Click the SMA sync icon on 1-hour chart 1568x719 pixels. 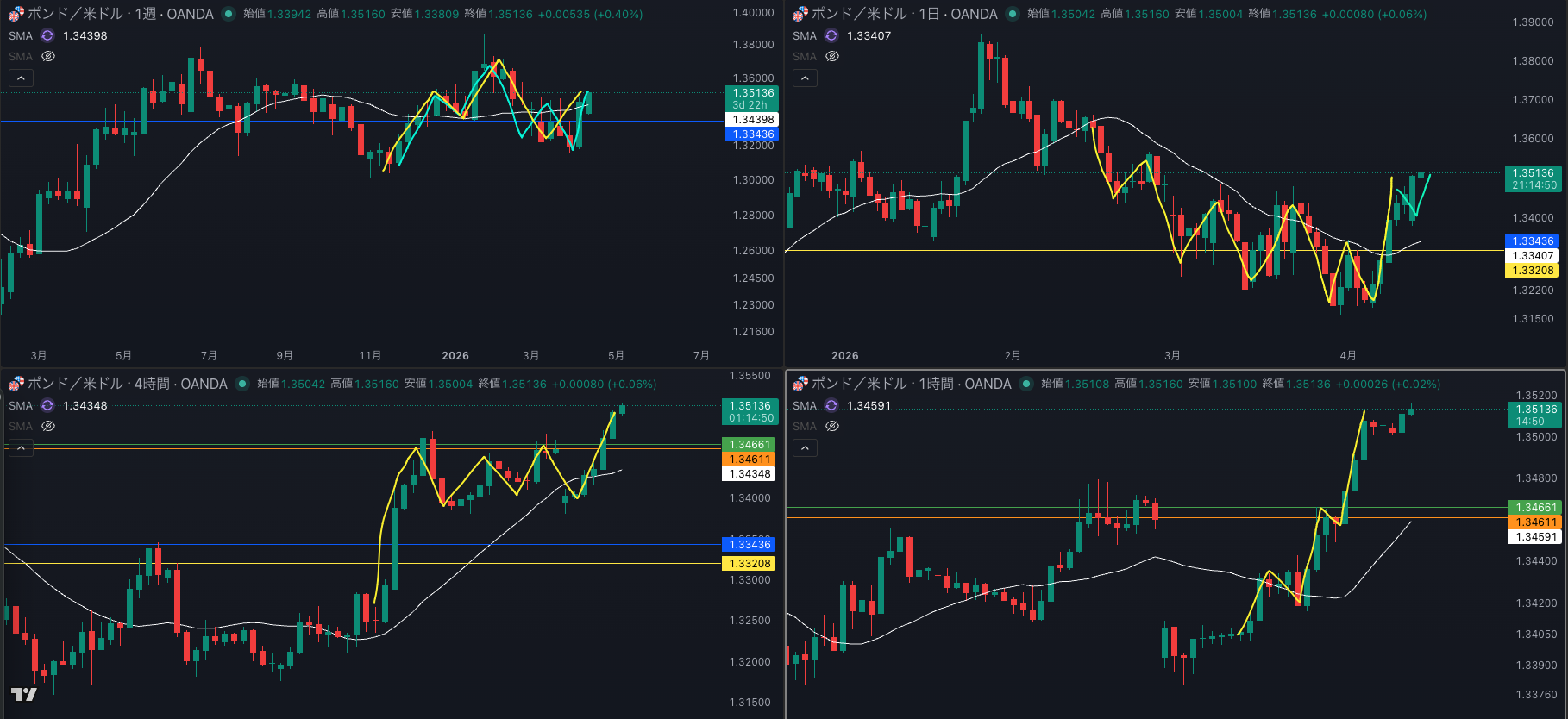[x=831, y=405]
